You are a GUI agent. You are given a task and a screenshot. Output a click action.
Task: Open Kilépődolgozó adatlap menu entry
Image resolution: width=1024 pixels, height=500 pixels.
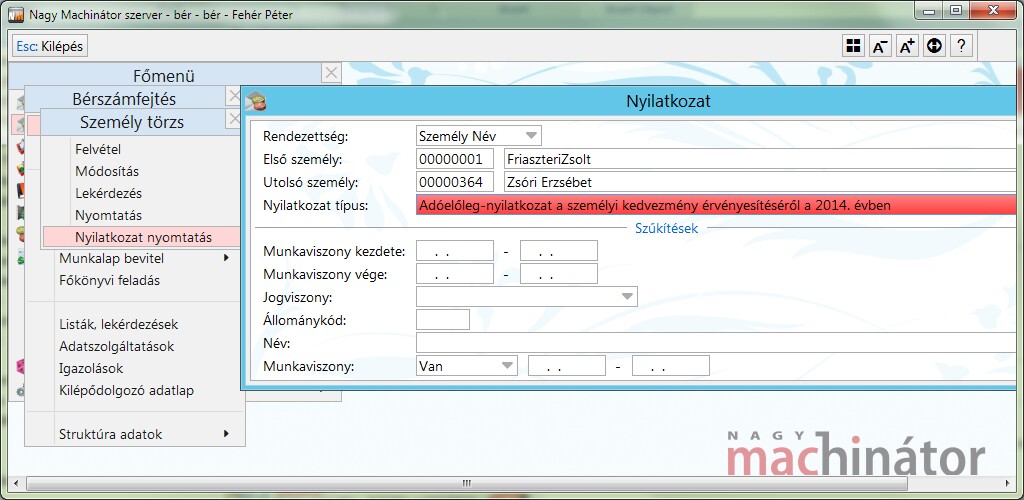point(126,390)
